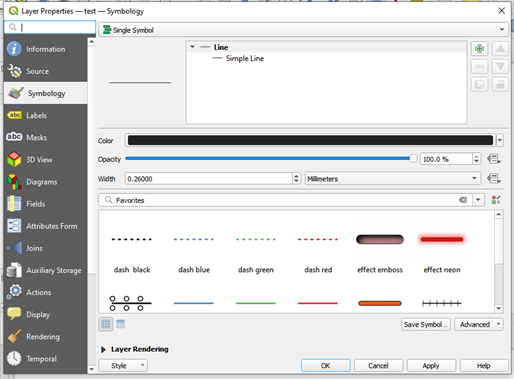Click the data-defined override for Width
Viewport: 514px width, 379px height.
click(494, 179)
